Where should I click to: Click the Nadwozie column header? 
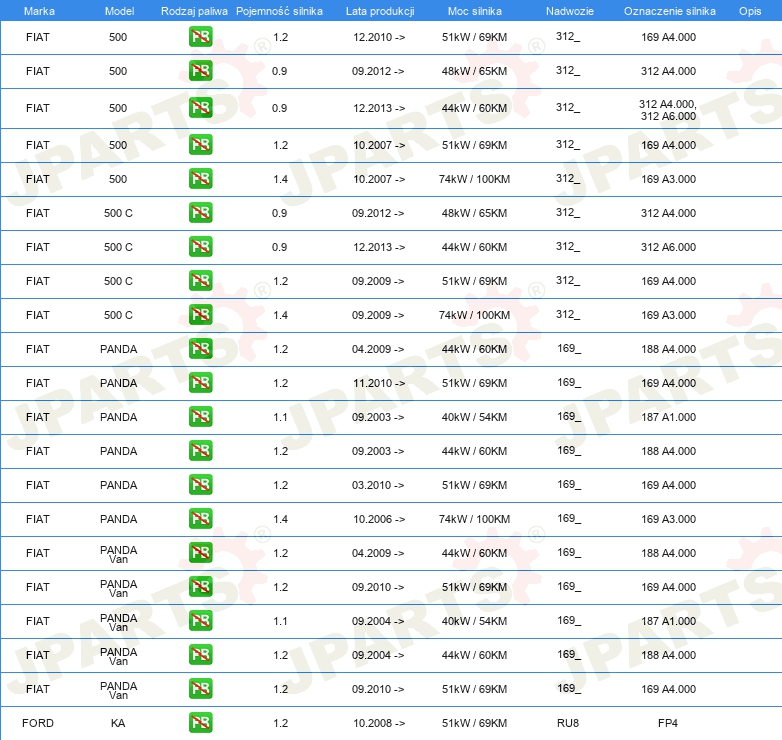tap(570, 11)
